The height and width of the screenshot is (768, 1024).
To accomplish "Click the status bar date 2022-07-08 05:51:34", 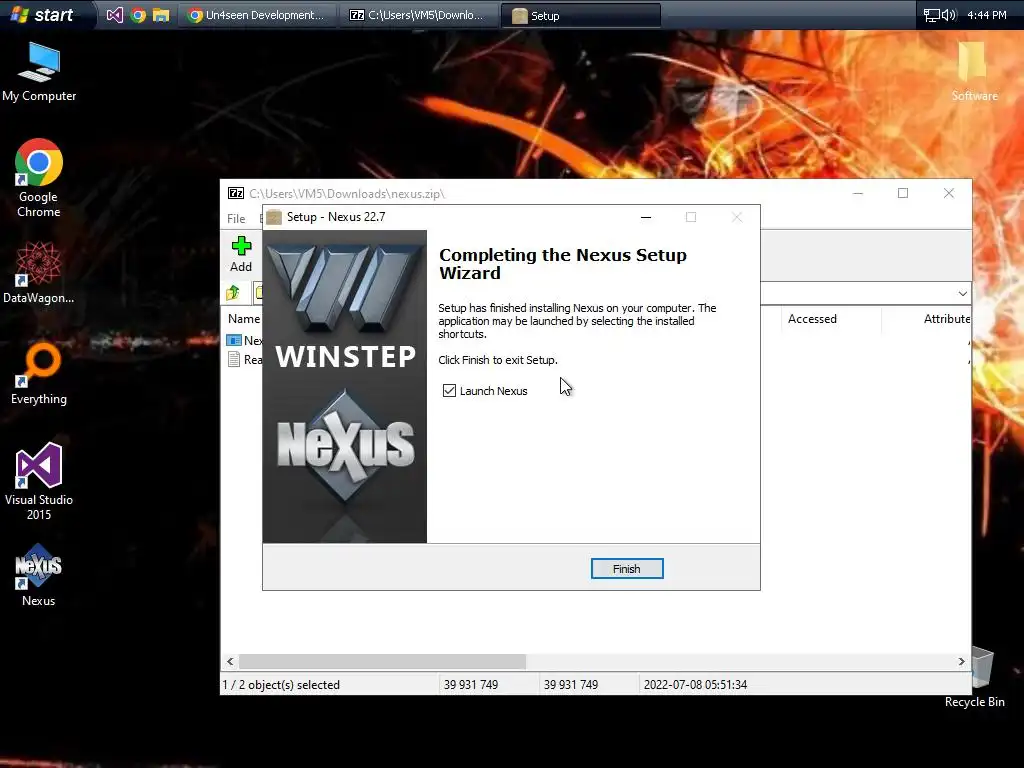I will (696, 684).
